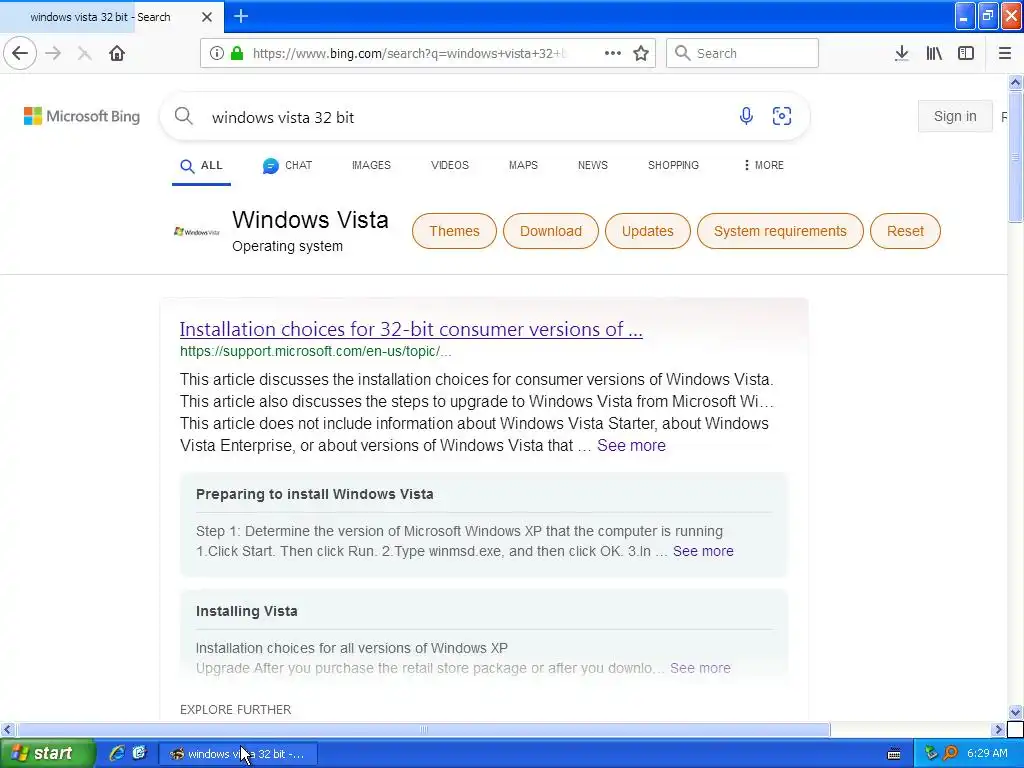The image size is (1024, 768).
Task: Launch Internet Explorer from quick launch
Action: tap(117, 753)
